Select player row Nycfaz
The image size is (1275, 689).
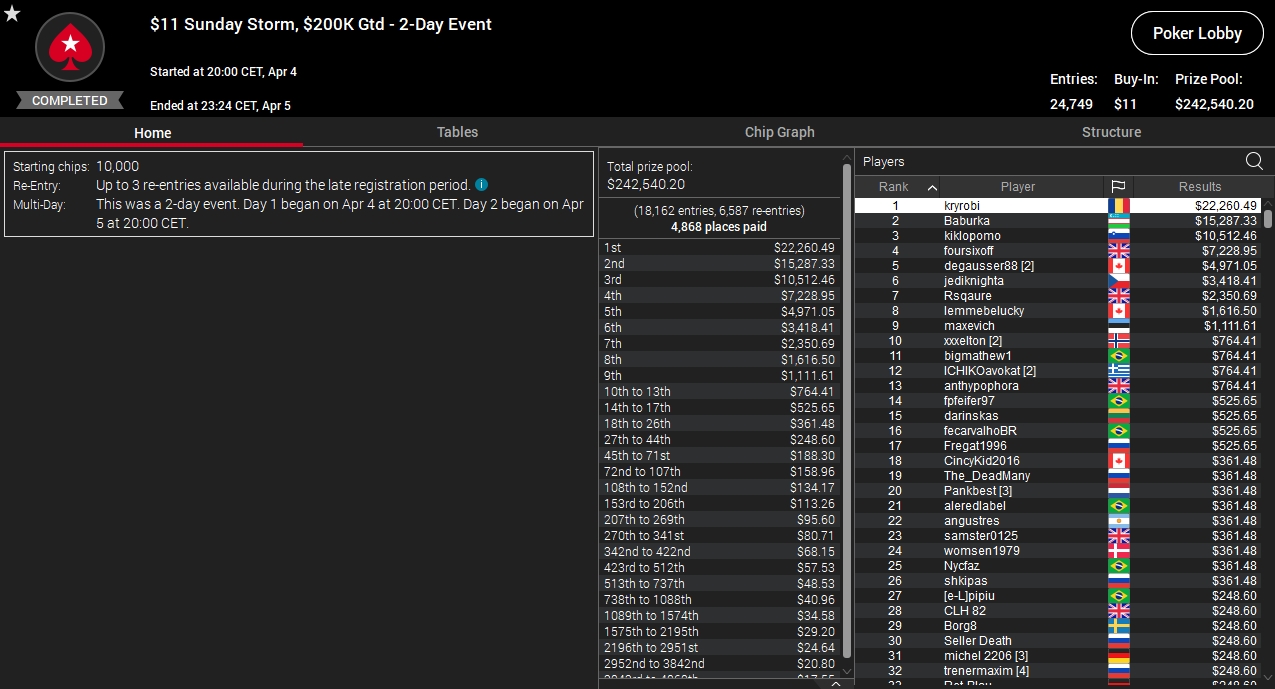(x=1058, y=566)
